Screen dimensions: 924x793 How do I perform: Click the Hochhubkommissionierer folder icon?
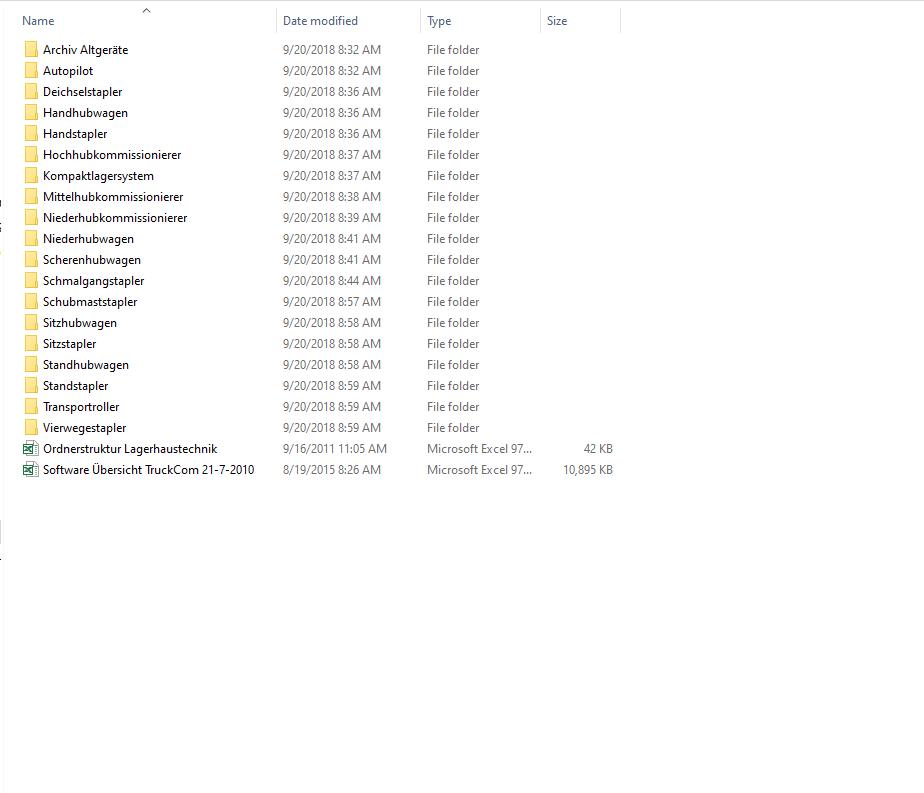(x=31, y=154)
